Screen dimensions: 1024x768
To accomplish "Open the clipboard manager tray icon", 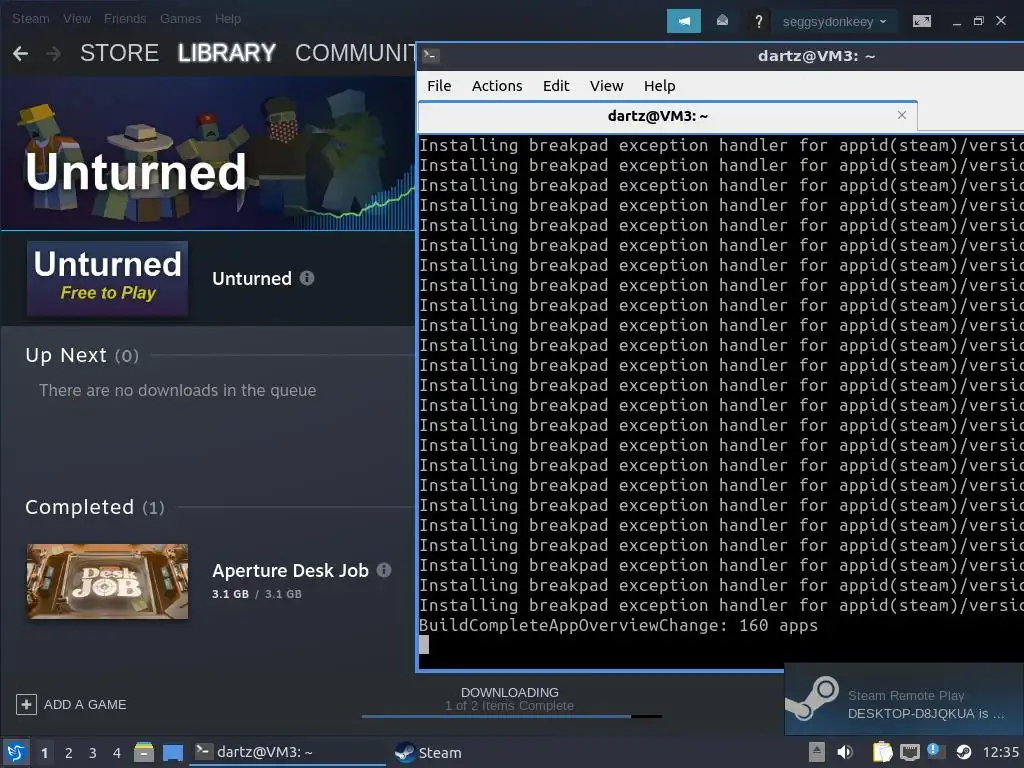I will tap(882, 752).
